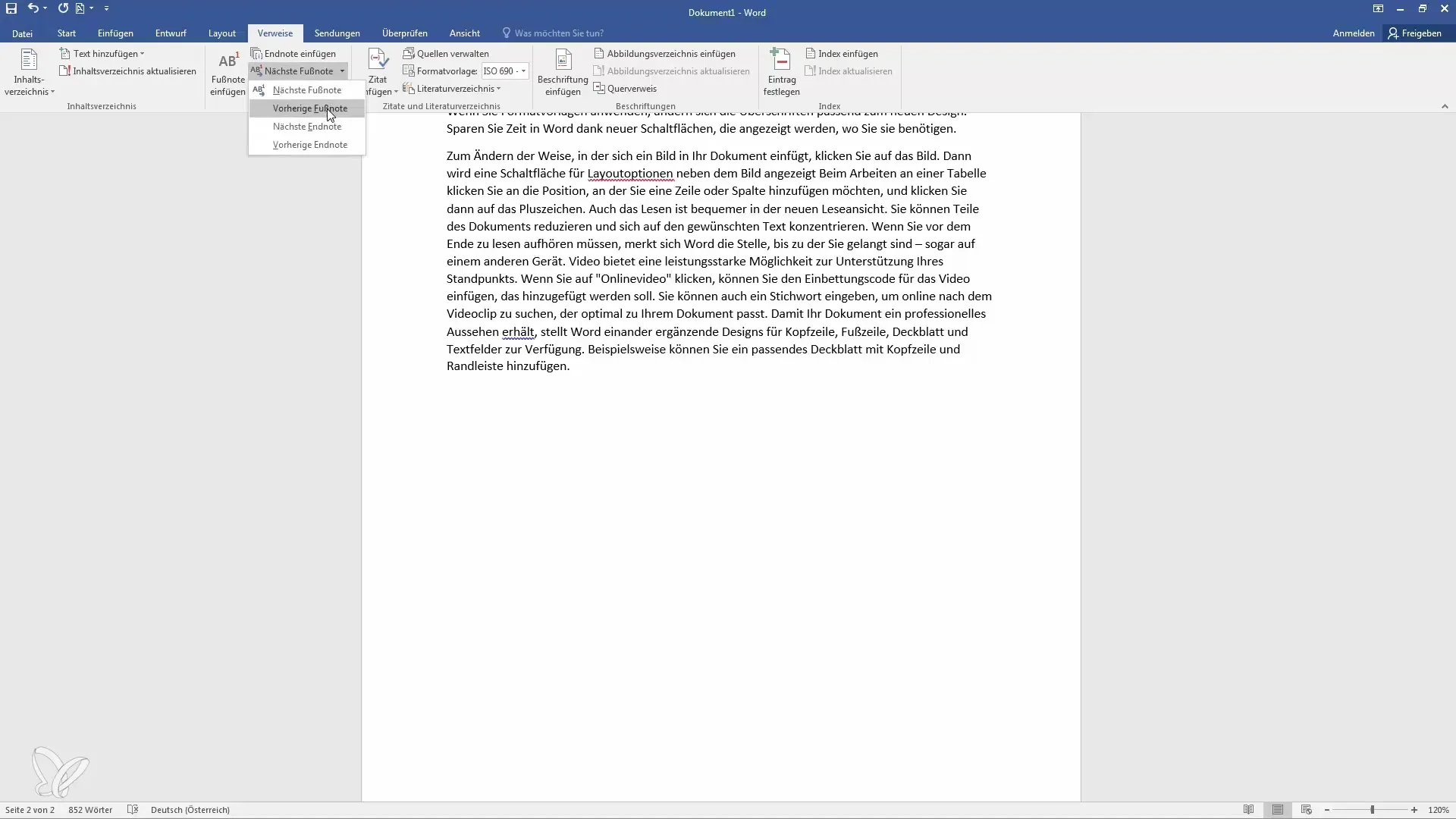The image size is (1456, 819).
Task: Switch to the Layout tab
Action: coord(222,33)
